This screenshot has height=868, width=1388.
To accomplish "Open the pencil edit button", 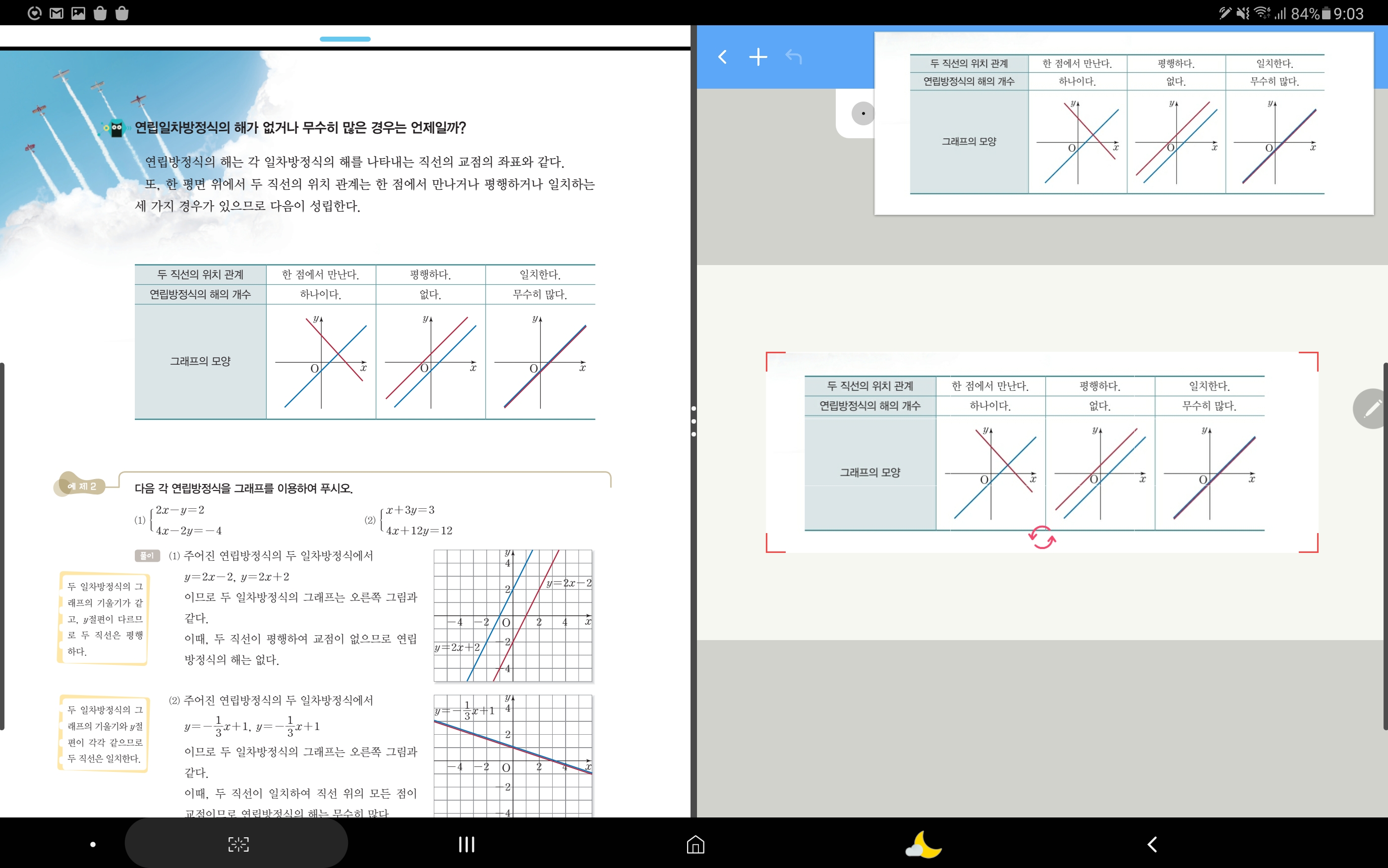I will 1372,409.
